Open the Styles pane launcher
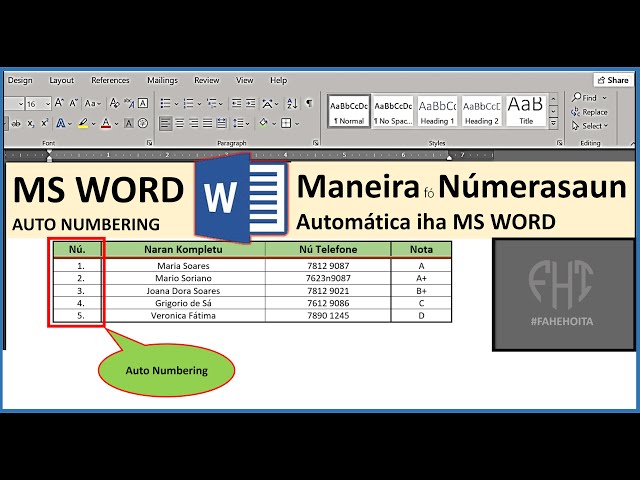This screenshot has height=480, width=640. [560, 143]
